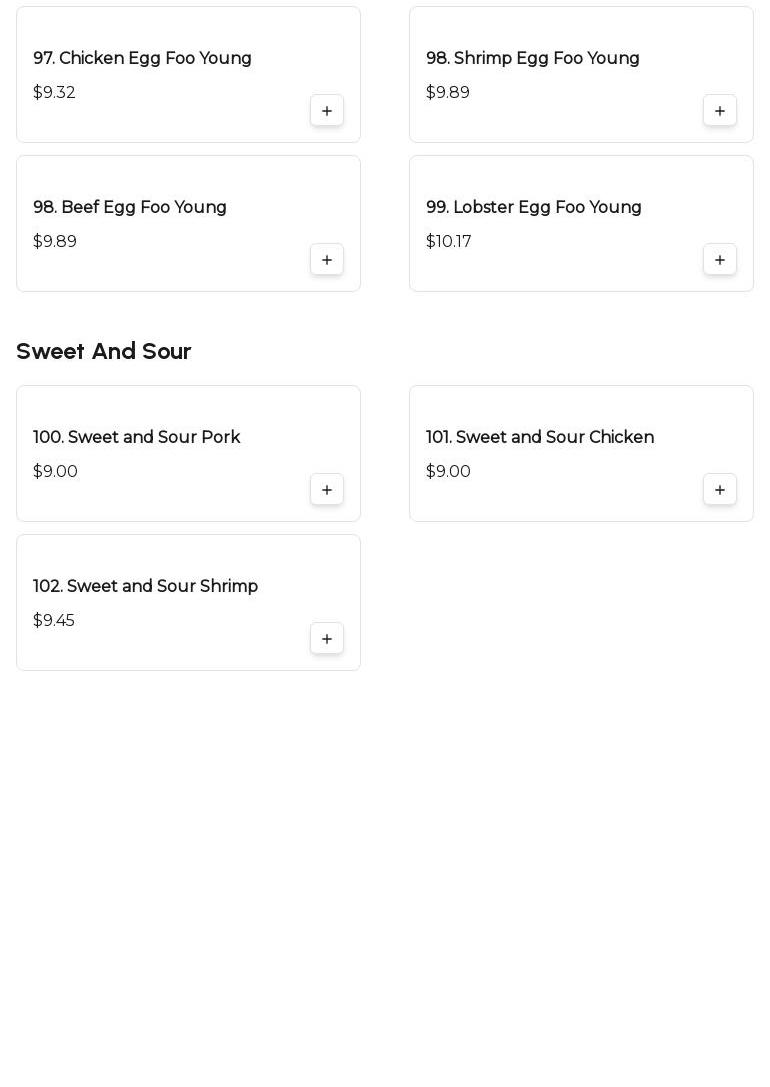Click the $9.45 Sweet and Sour Shrimp price

coord(54,621)
